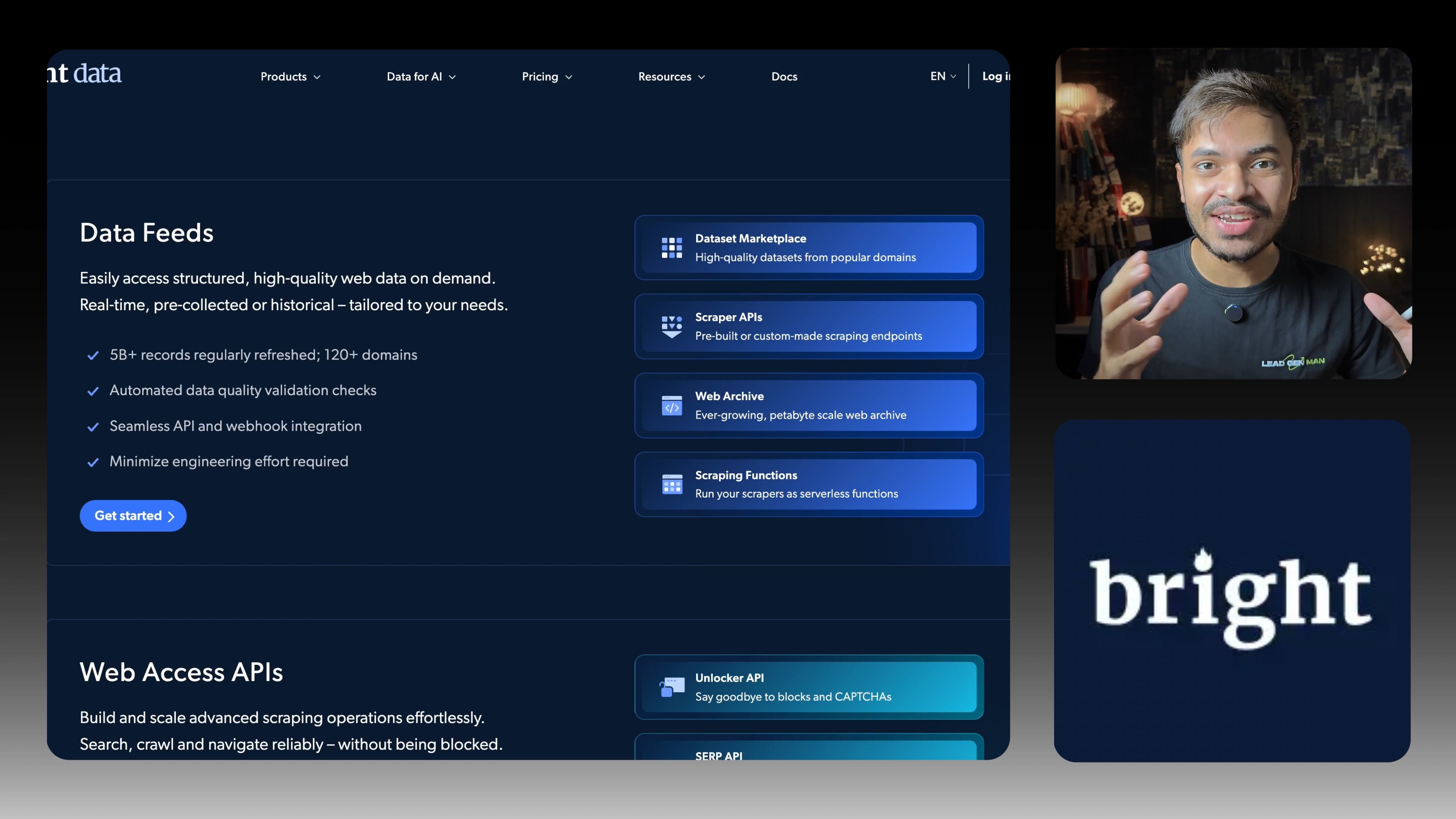Open the Dataset Marketplace card
This screenshot has height=819, width=1456.
(809, 248)
